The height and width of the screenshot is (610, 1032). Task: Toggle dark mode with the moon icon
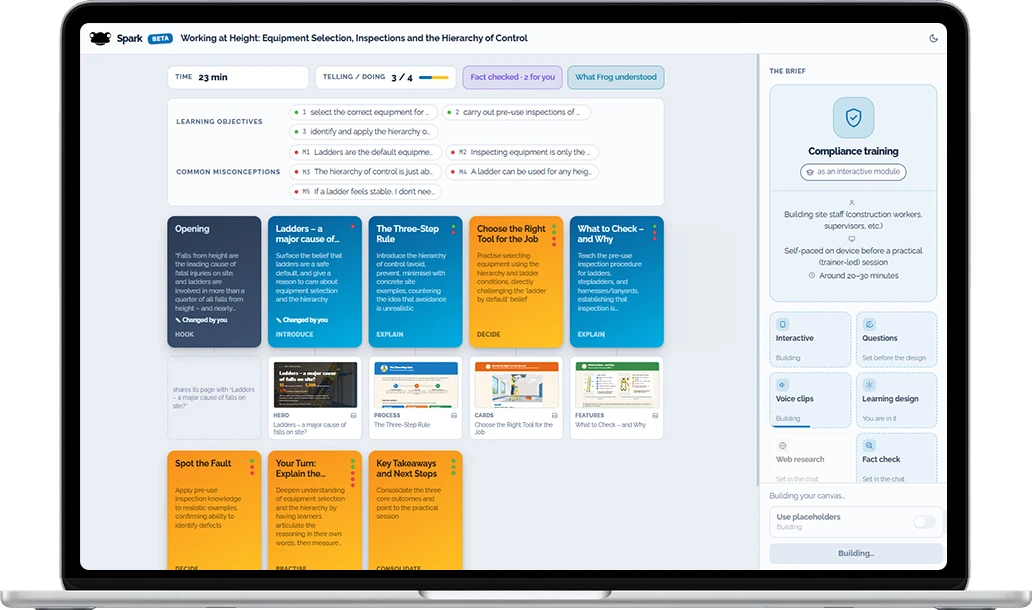pyautogui.click(x=933, y=38)
